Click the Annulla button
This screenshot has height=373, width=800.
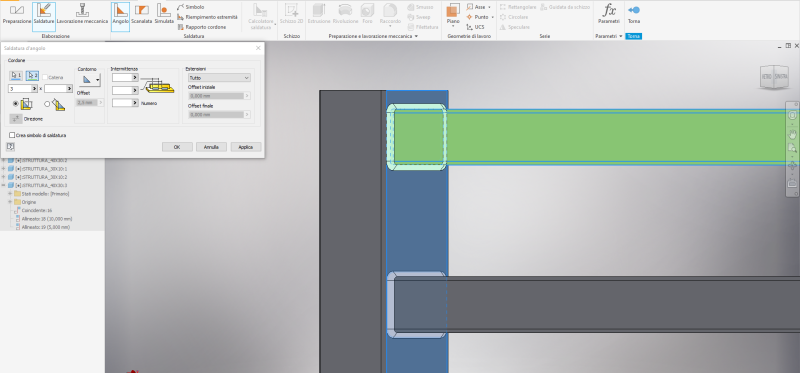[x=211, y=147]
